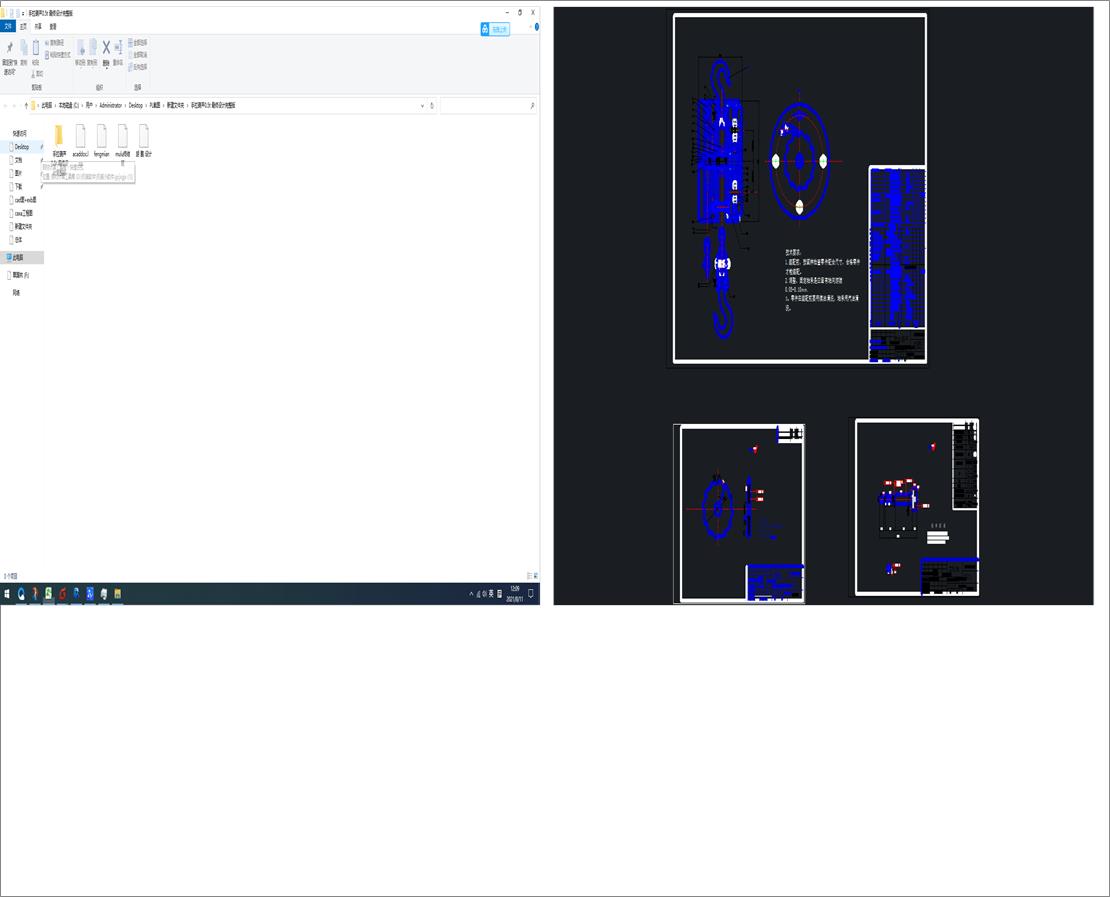Switch to the Home ribbon tab
The height and width of the screenshot is (897, 1110).
pos(23,26)
